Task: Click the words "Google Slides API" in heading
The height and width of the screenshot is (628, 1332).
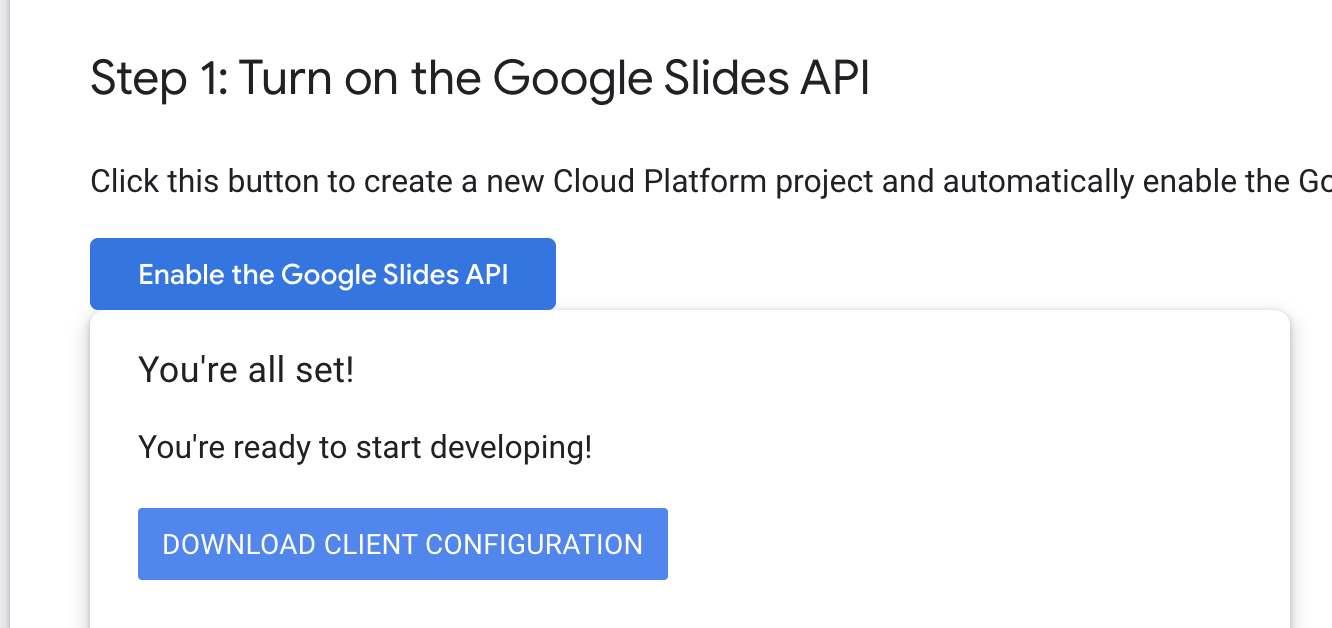Action: click(x=681, y=79)
